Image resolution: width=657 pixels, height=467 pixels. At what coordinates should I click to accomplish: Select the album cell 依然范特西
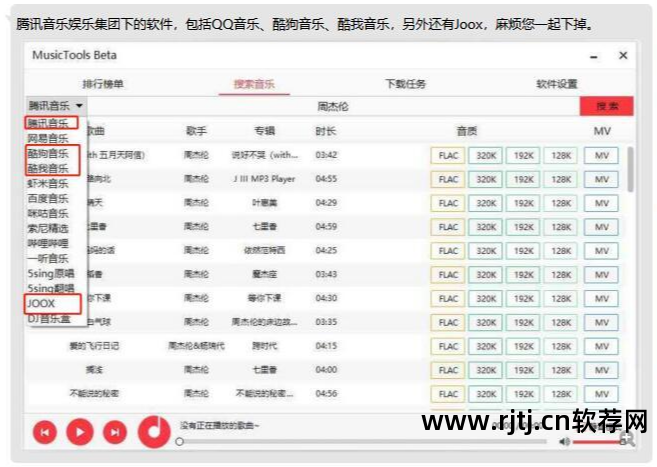pyautogui.click(x=264, y=250)
